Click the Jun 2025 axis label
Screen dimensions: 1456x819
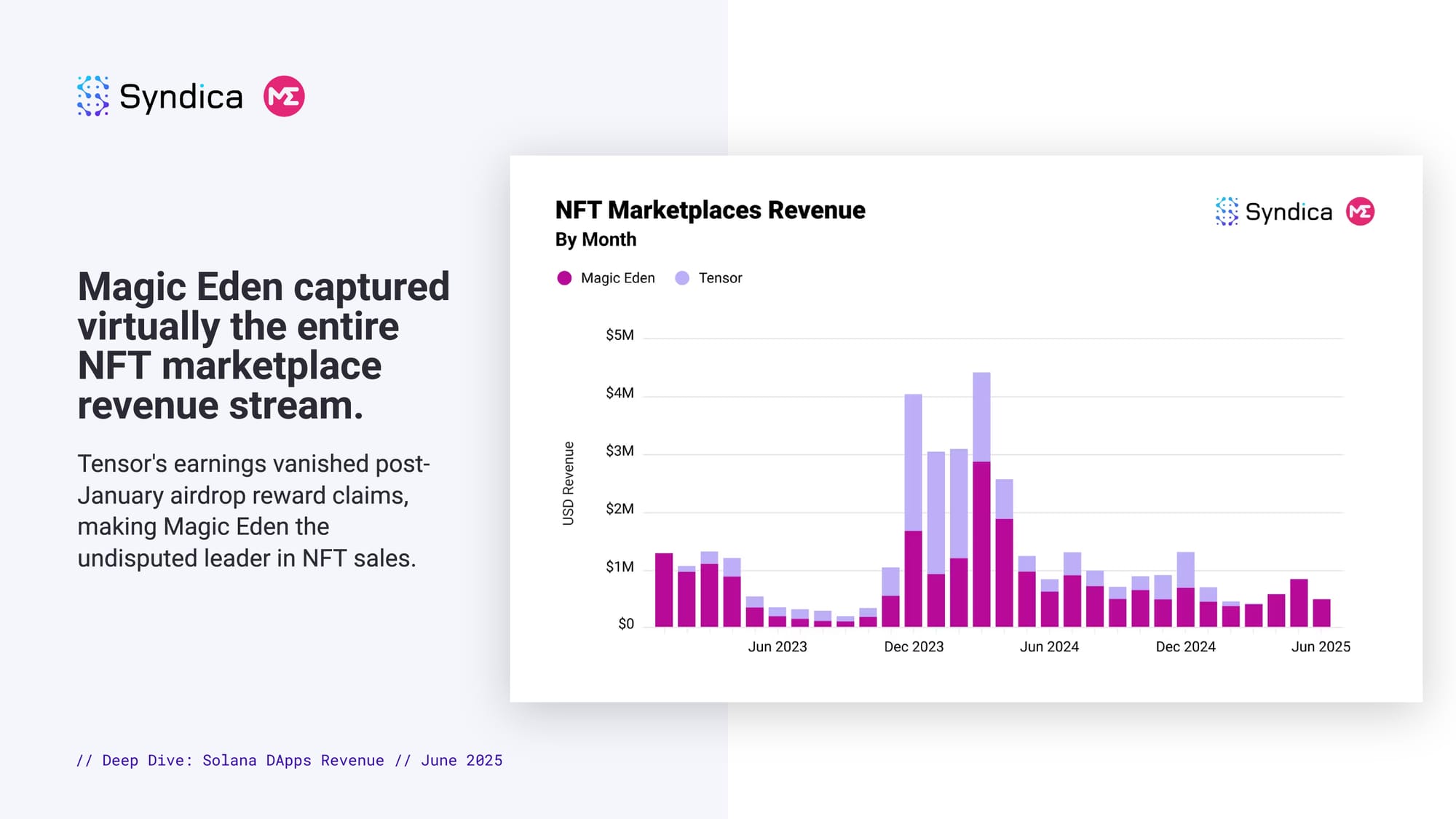1321,646
